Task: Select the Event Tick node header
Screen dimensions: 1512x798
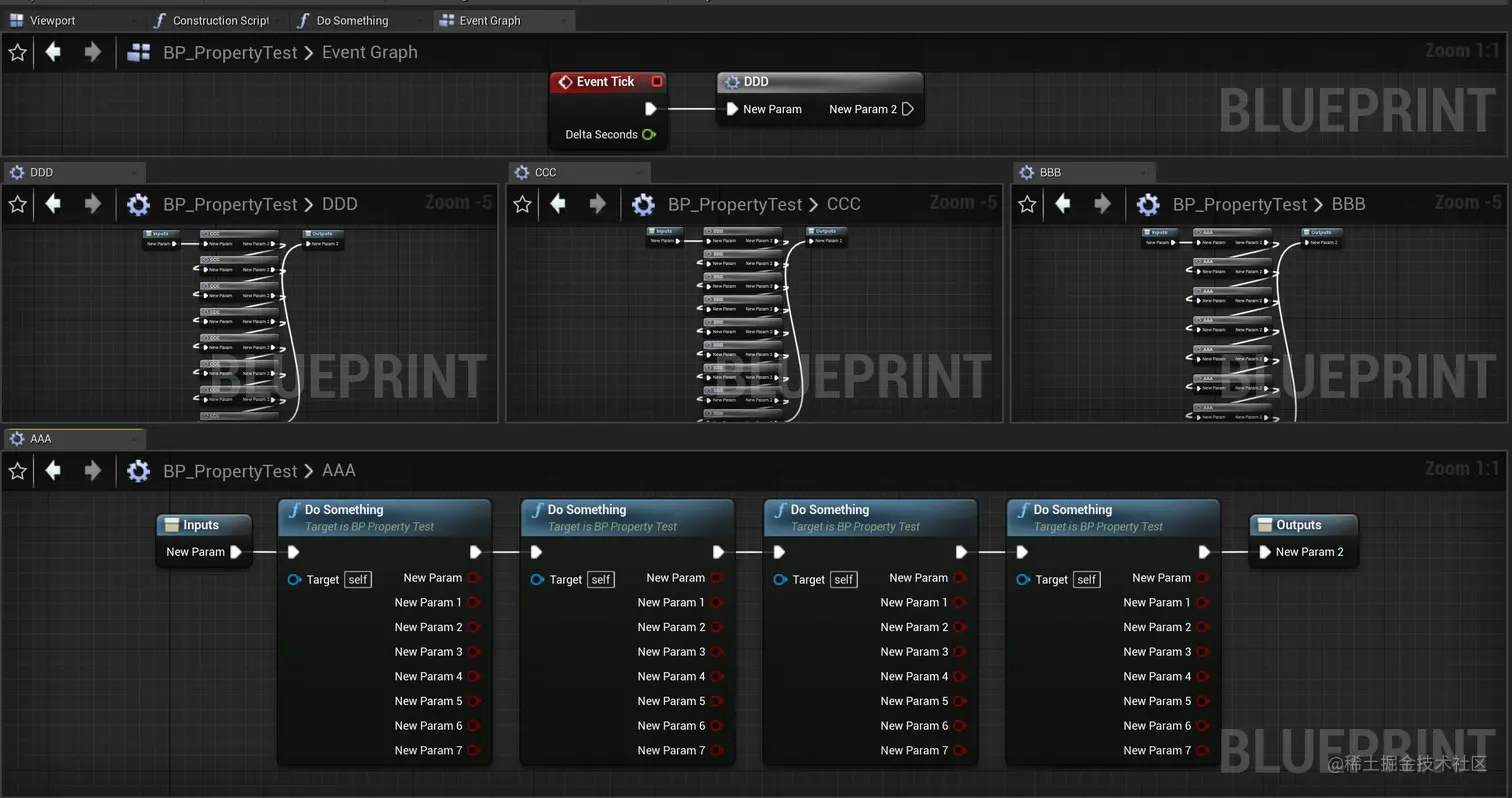Action: (608, 82)
